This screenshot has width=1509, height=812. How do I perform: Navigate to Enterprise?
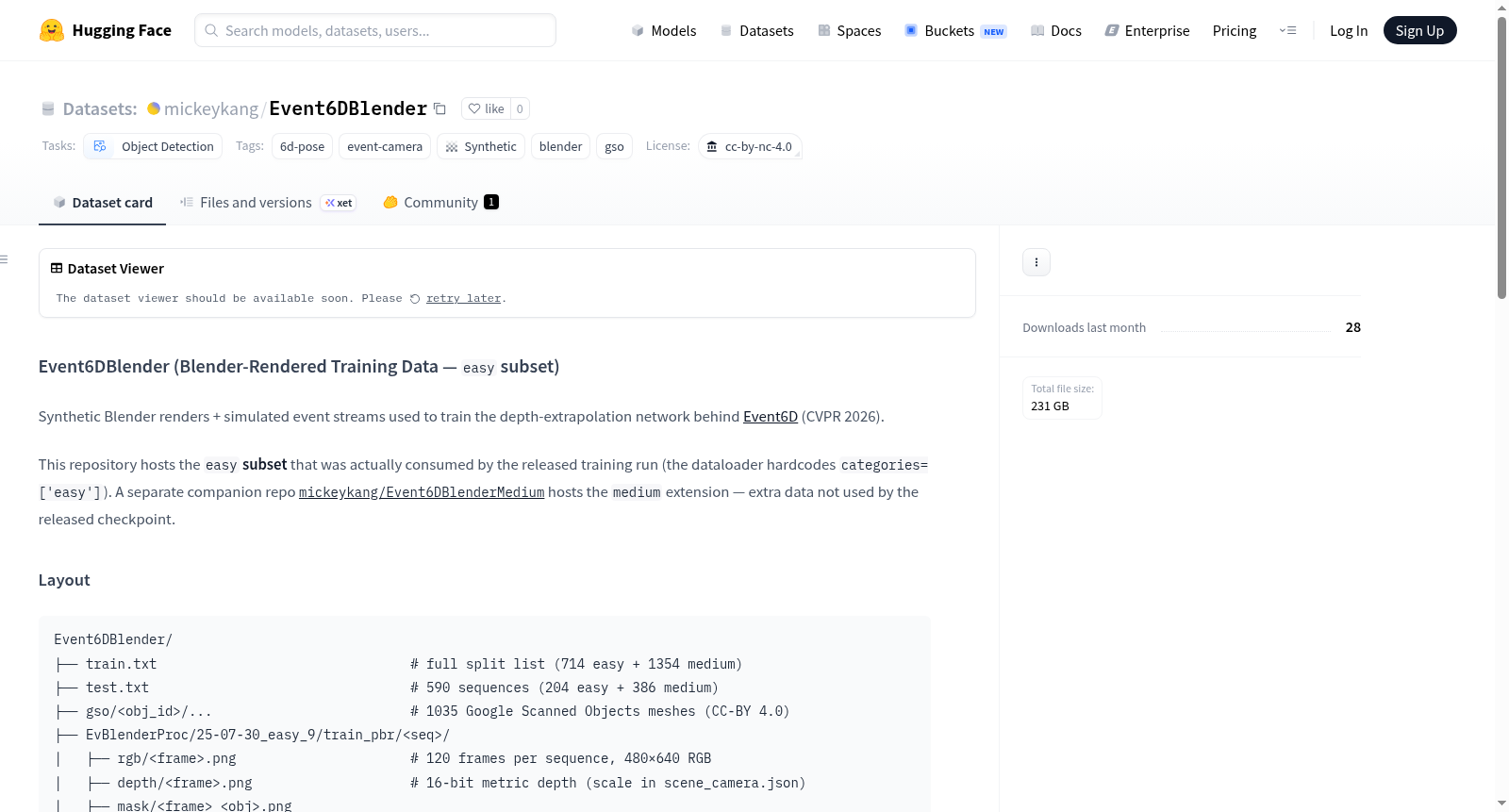pyautogui.click(x=1147, y=30)
